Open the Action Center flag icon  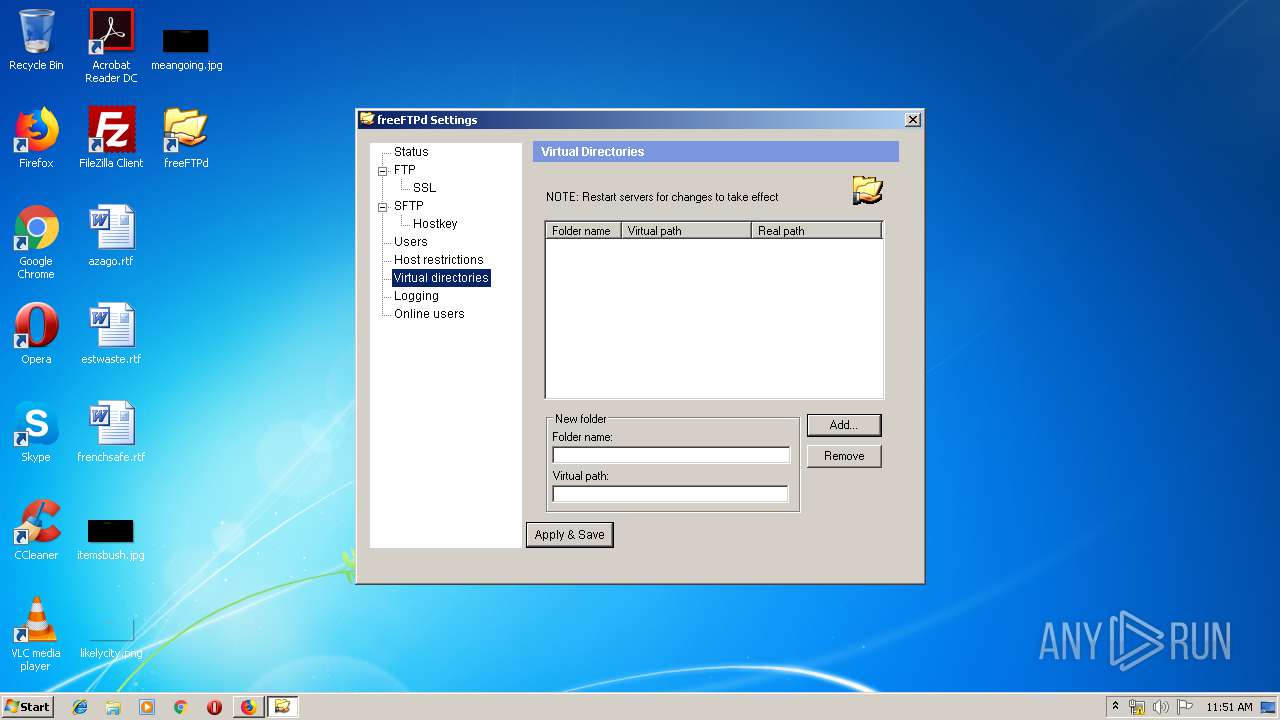(1184, 707)
